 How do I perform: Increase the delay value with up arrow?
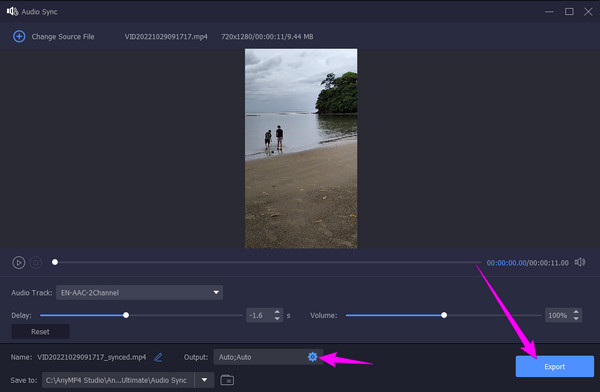[x=277, y=312]
